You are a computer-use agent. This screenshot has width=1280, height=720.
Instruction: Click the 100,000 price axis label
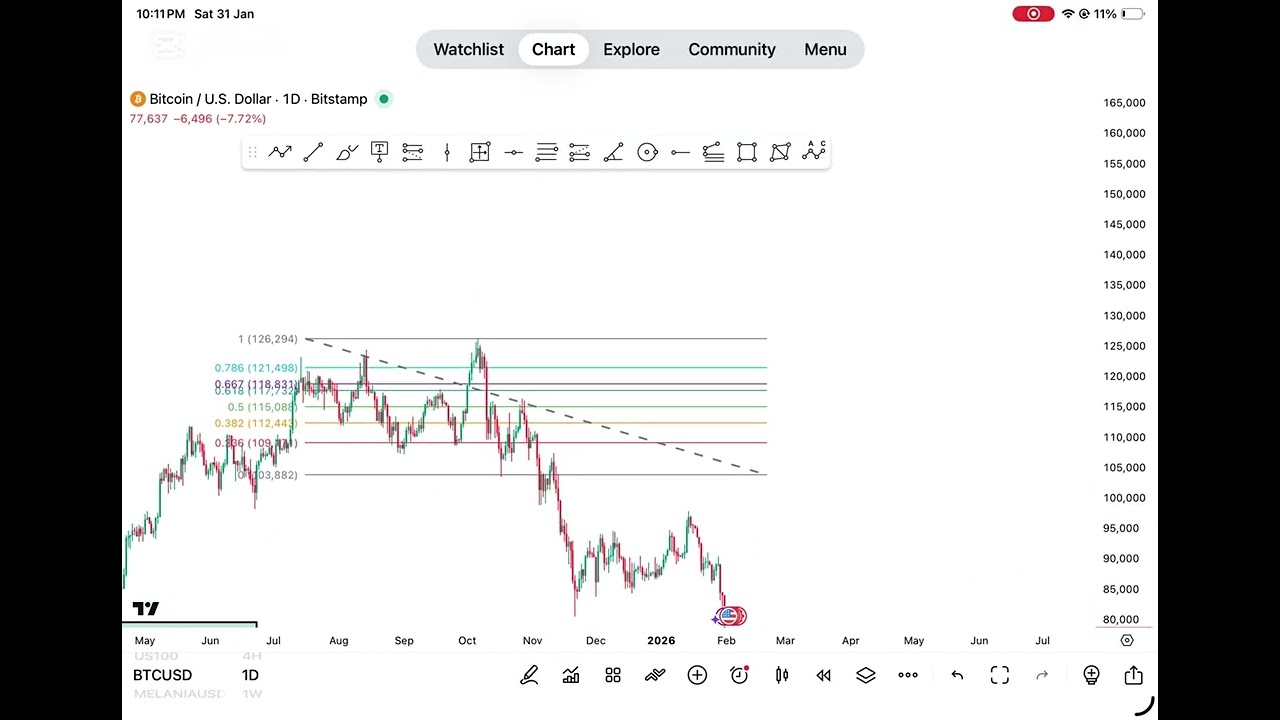click(x=1124, y=498)
